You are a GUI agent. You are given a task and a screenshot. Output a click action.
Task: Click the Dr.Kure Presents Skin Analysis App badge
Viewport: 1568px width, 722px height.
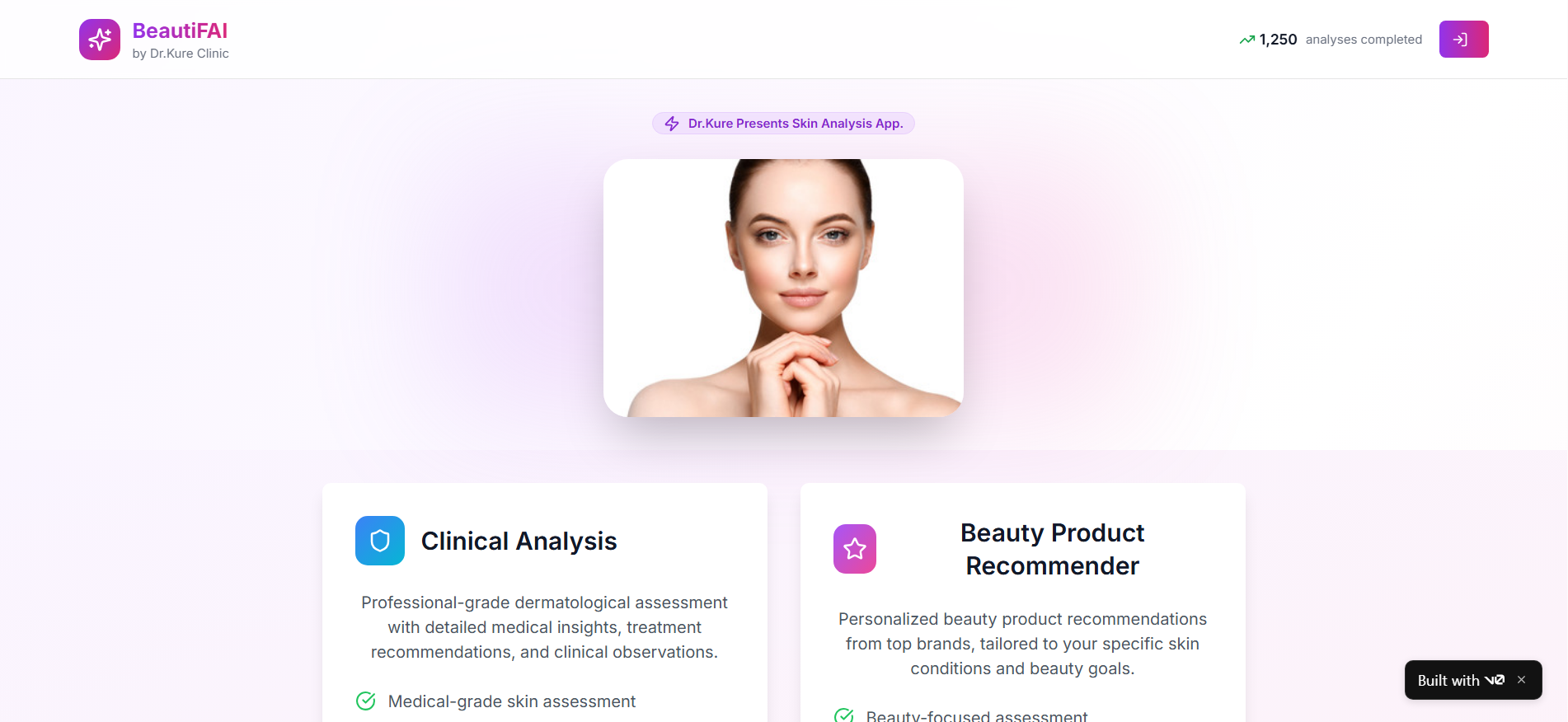click(783, 124)
